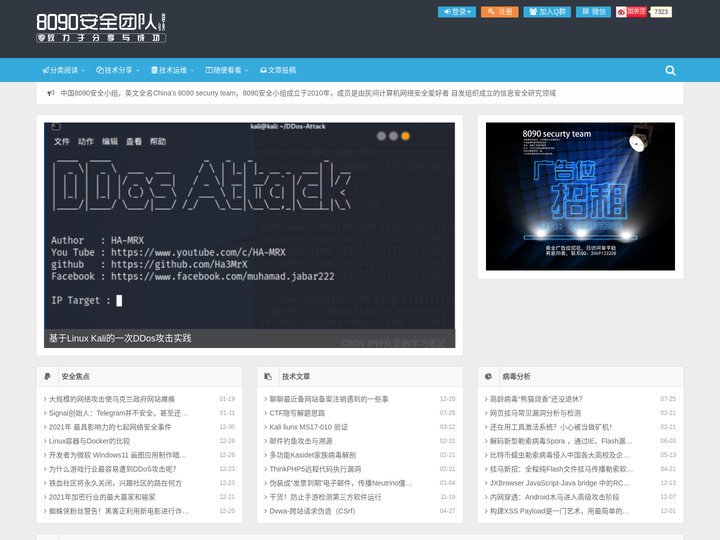Click the 安全焦点 section header icon

tap(47, 377)
